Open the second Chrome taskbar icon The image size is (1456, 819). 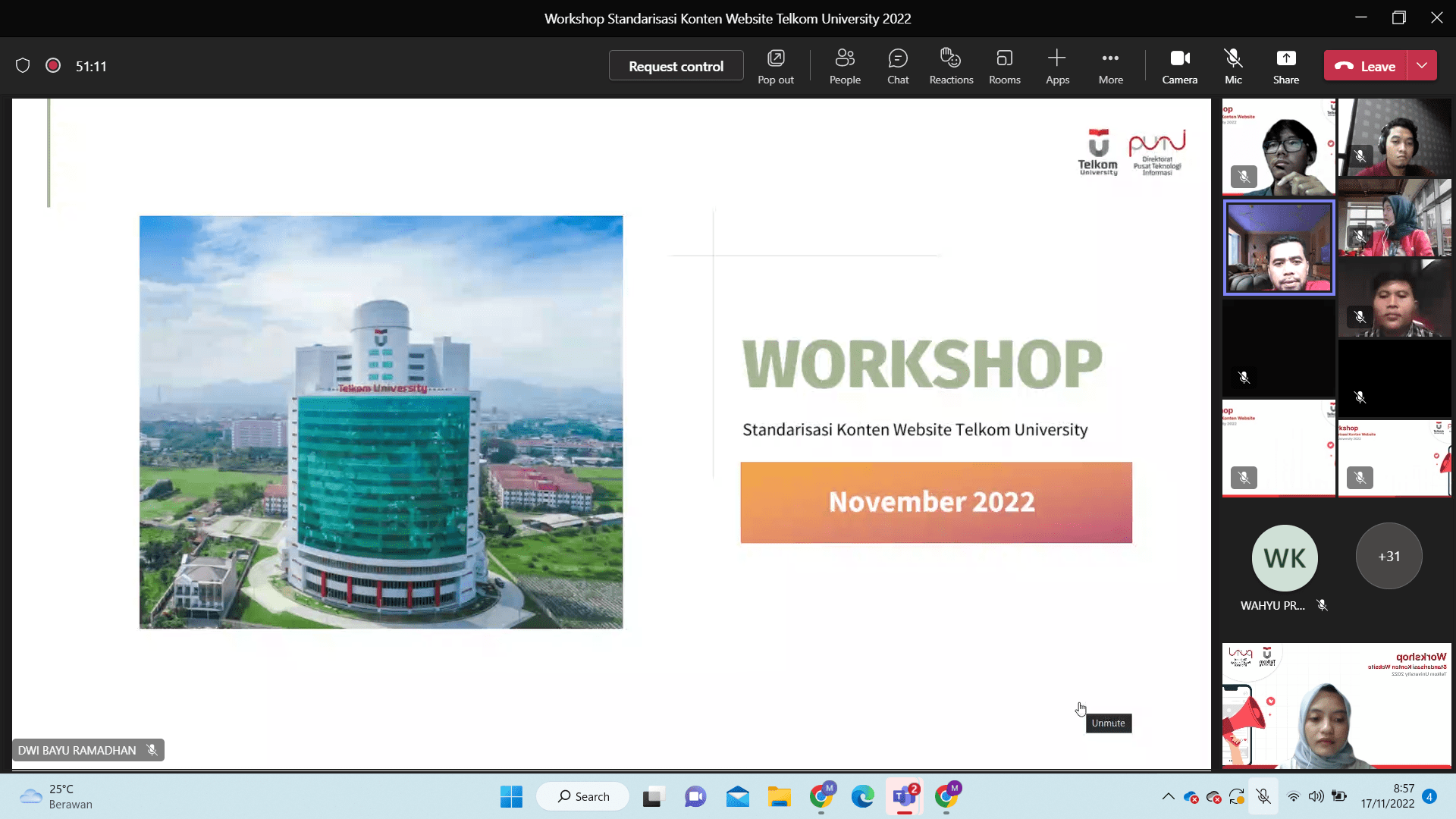click(x=946, y=796)
